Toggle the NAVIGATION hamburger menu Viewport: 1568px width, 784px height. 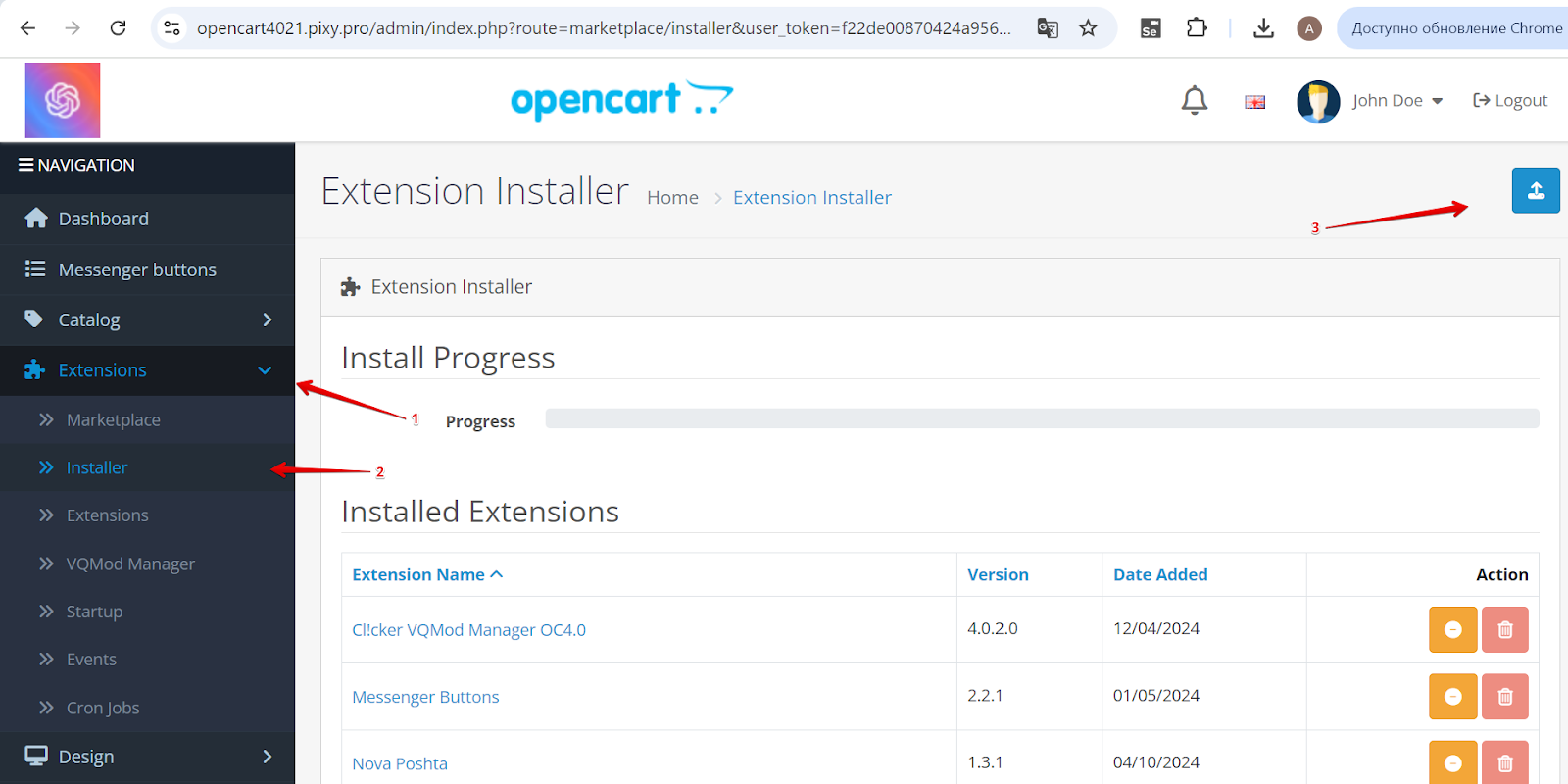tap(76, 165)
